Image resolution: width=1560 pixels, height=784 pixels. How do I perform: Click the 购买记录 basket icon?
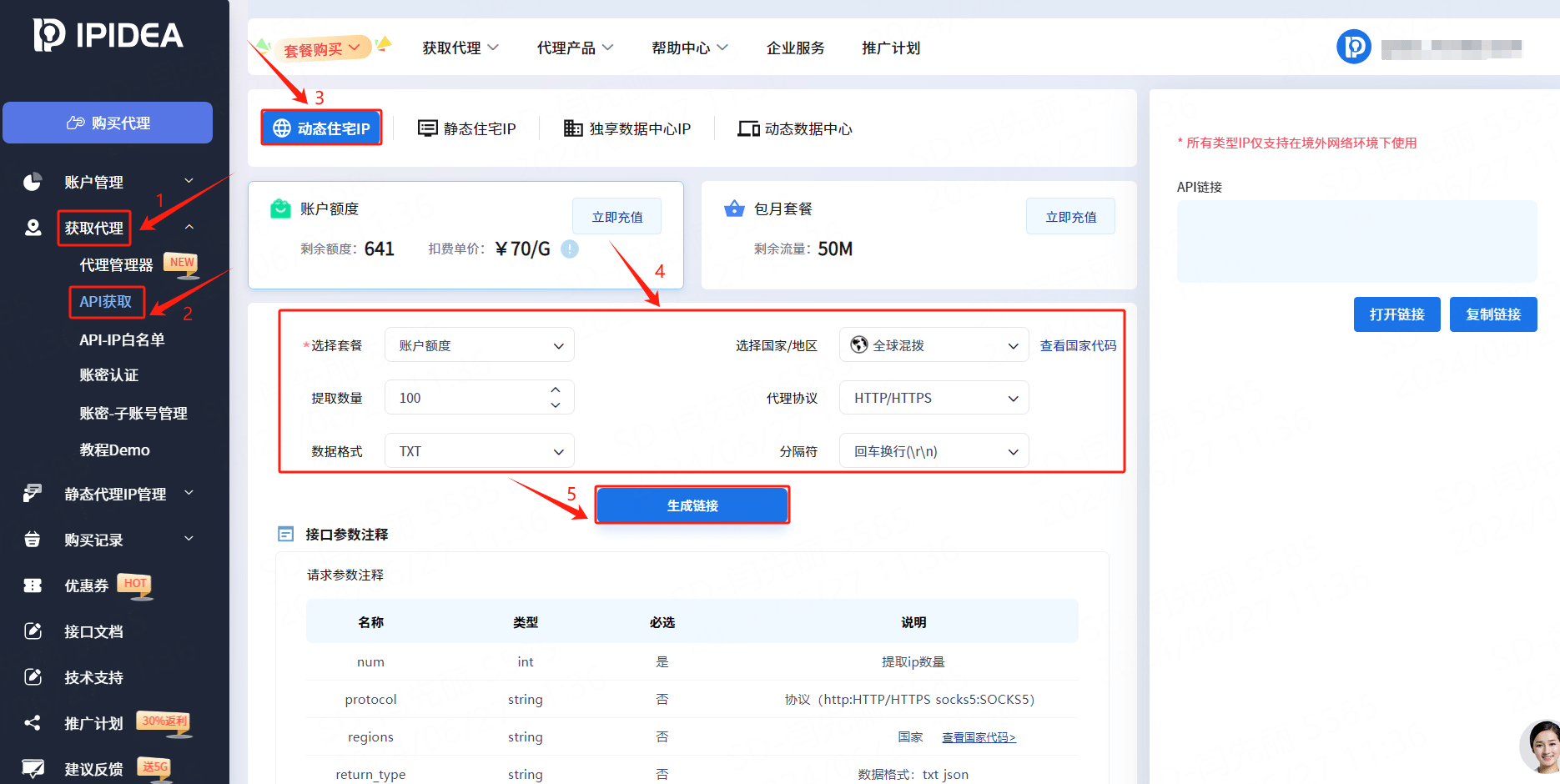pyautogui.click(x=33, y=540)
